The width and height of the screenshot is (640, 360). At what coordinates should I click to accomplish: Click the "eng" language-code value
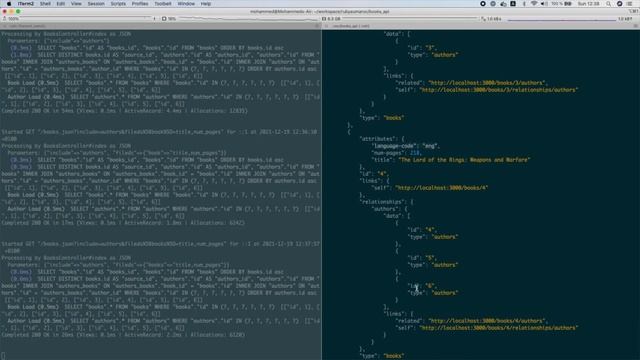(x=430, y=146)
